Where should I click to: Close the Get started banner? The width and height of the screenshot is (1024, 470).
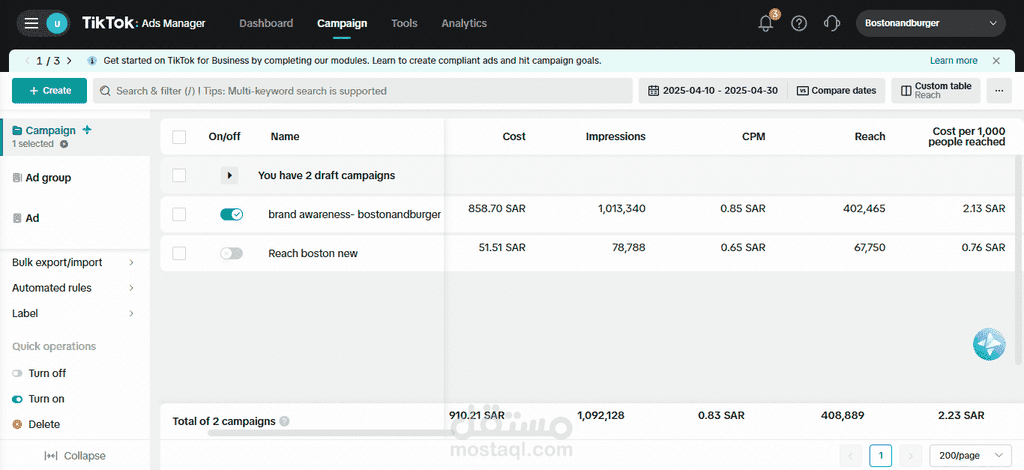tap(996, 61)
